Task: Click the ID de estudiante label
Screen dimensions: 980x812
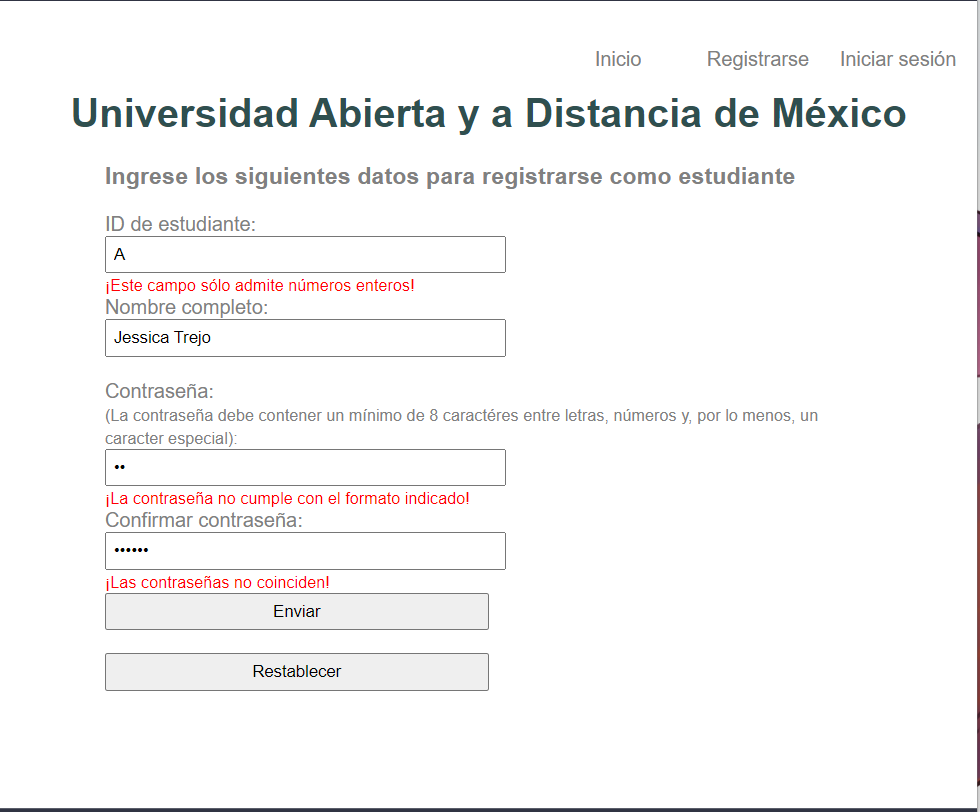Action: coord(180,224)
